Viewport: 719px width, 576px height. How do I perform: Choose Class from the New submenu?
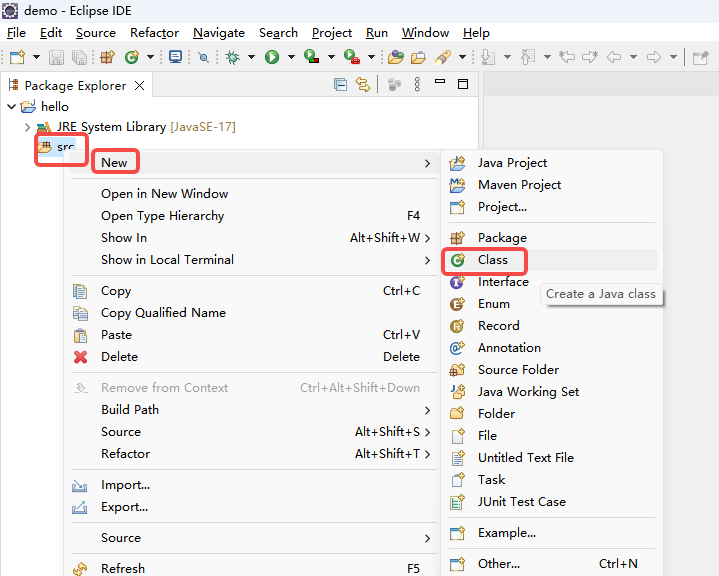pyautogui.click(x=551, y=260)
